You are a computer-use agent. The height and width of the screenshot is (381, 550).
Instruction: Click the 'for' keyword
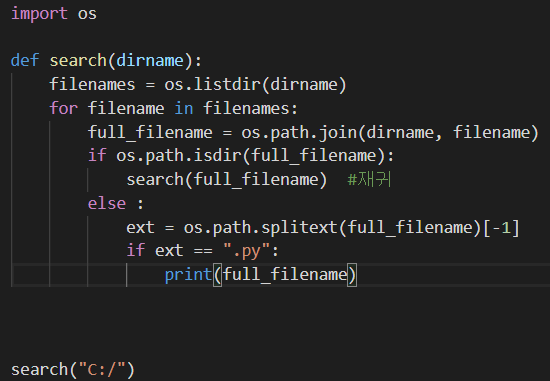click(x=63, y=108)
